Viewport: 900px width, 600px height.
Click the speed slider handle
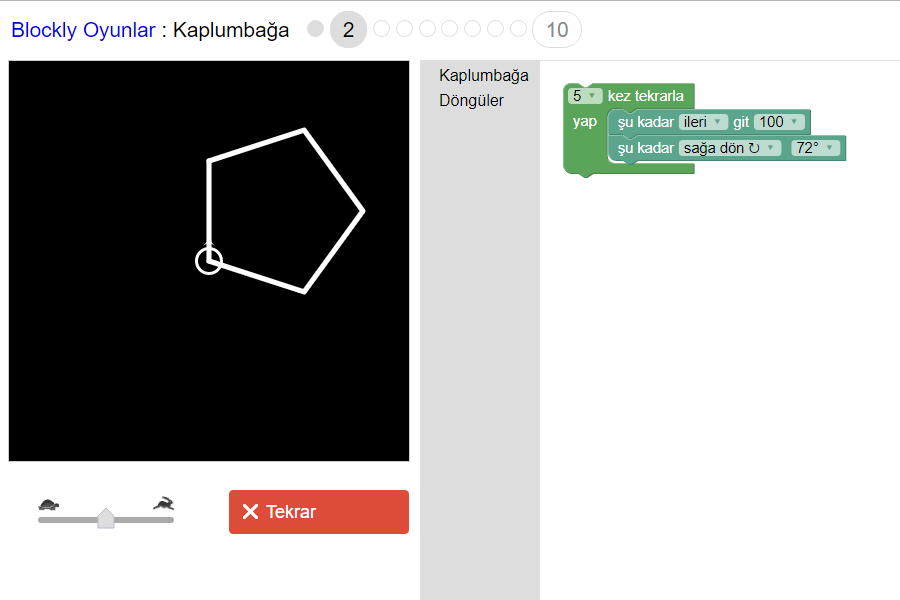(106, 518)
